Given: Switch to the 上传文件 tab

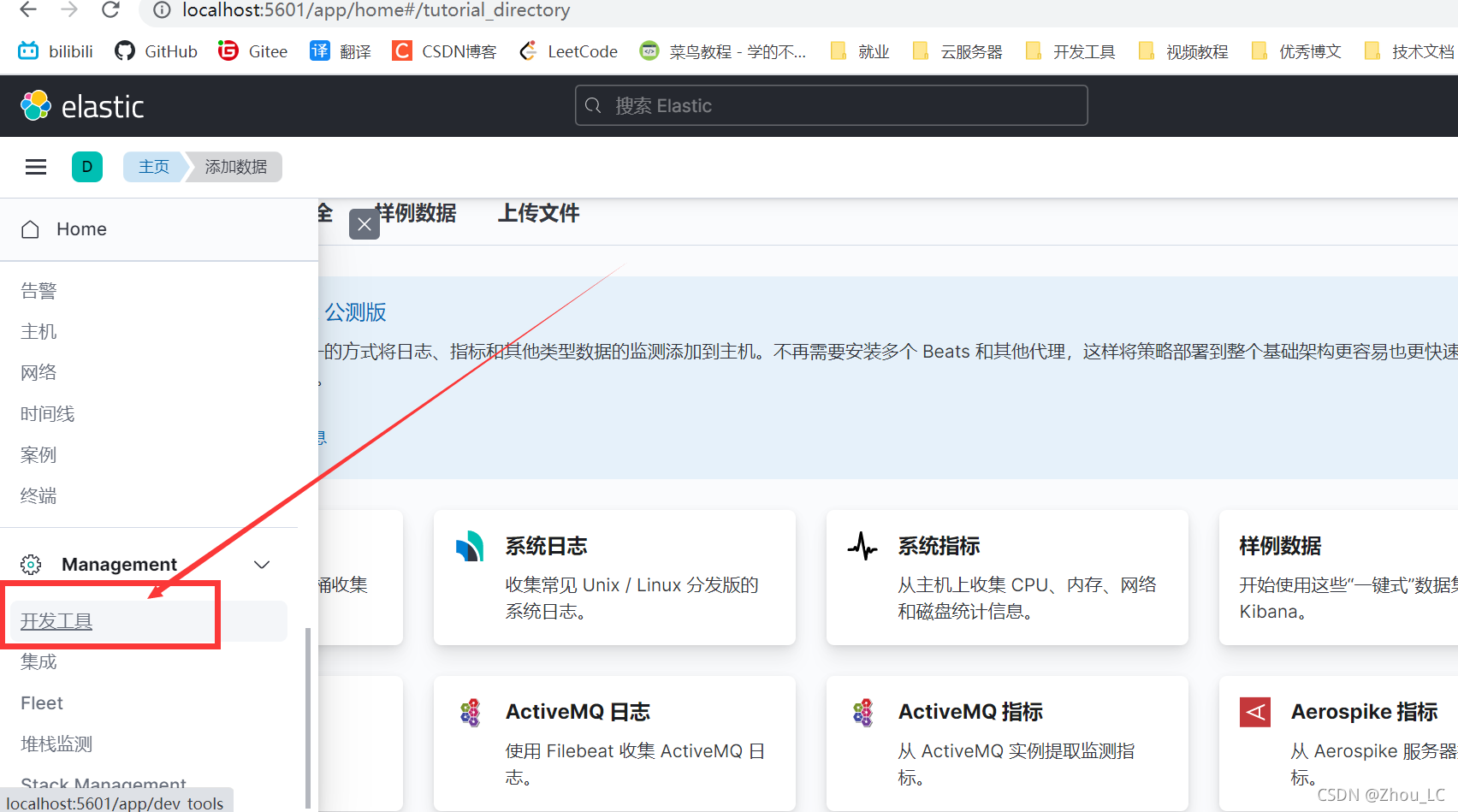Looking at the screenshot, I should pyautogui.click(x=538, y=213).
